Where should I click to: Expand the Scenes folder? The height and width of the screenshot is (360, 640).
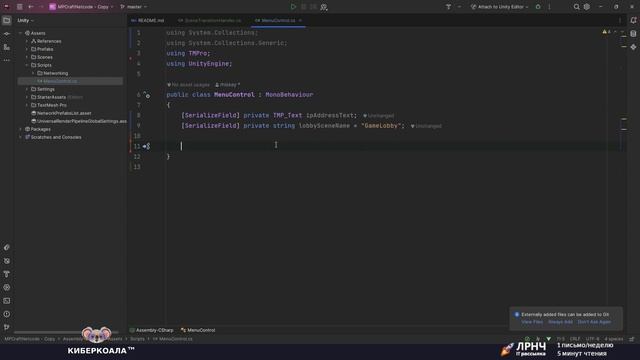coord(27,57)
